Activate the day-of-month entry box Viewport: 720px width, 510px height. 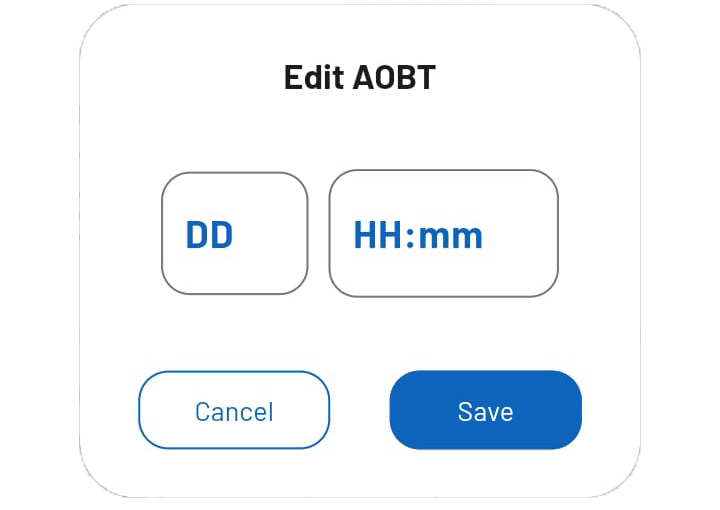pyautogui.click(x=234, y=233)
